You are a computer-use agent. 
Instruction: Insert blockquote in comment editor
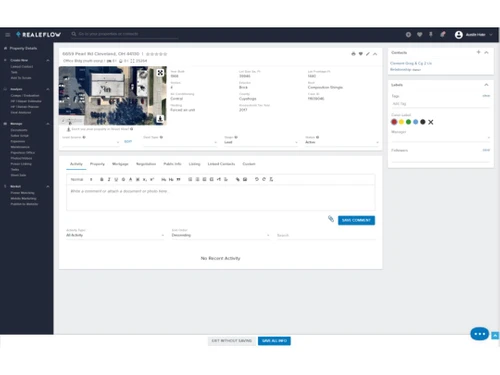(x=178, y=179)
